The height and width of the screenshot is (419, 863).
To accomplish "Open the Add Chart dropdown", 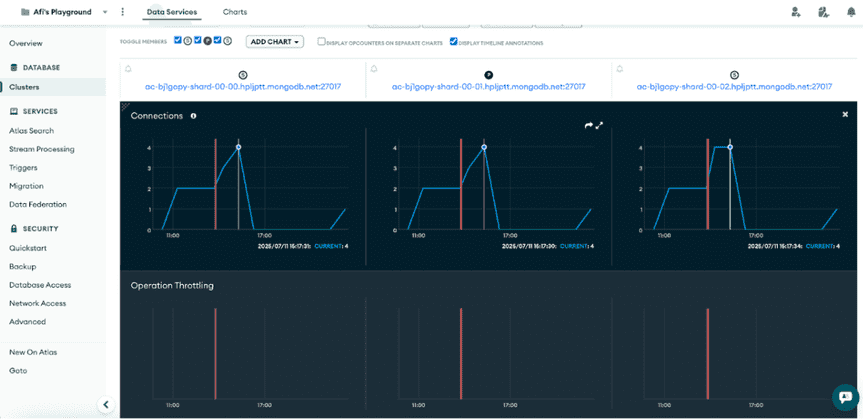I will click(275, 42).
